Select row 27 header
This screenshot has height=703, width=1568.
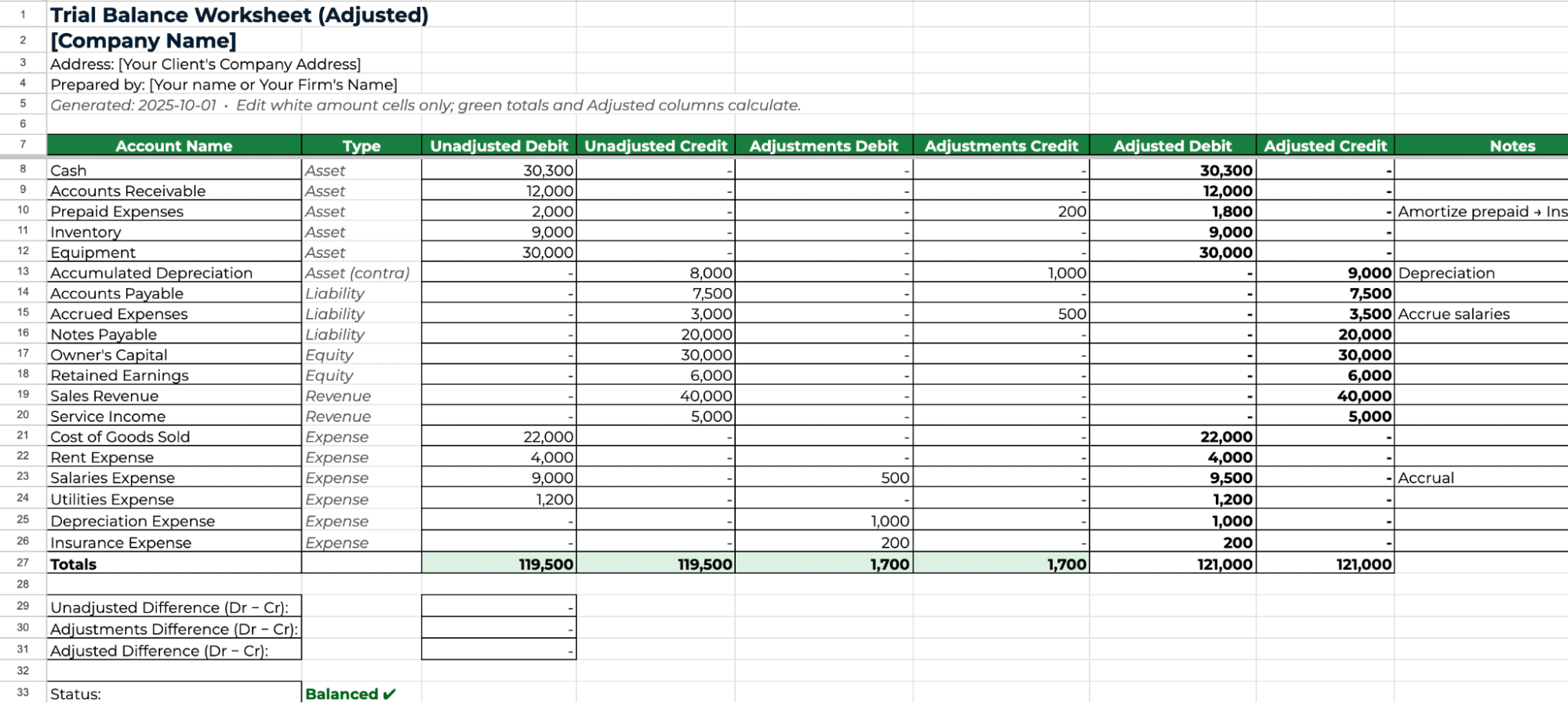[x=23, y=563]
